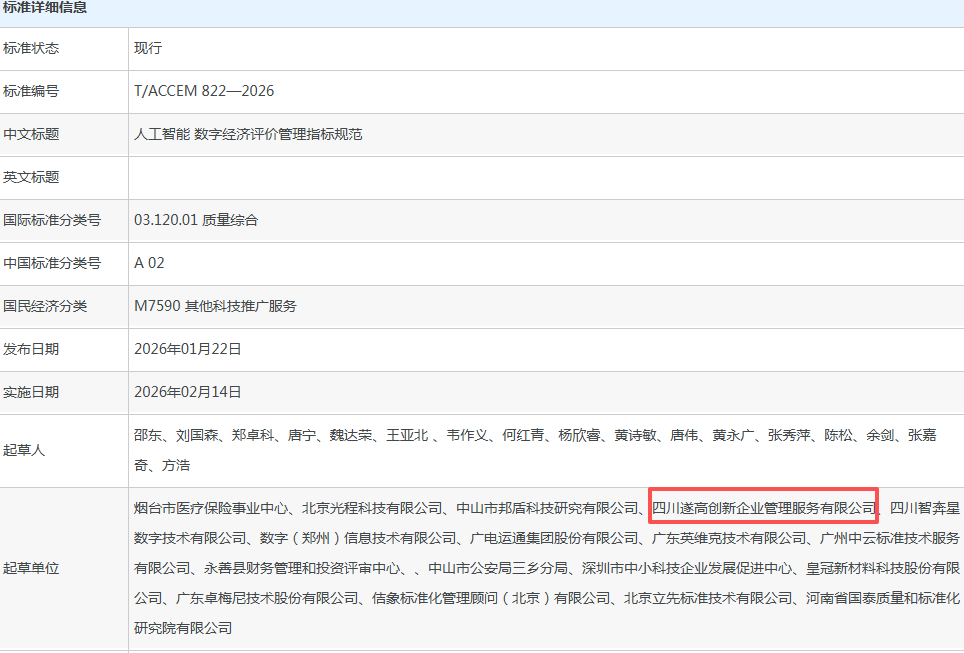Click the 标准状态 row label
The image size is (964, 653).
pos(31,48)
